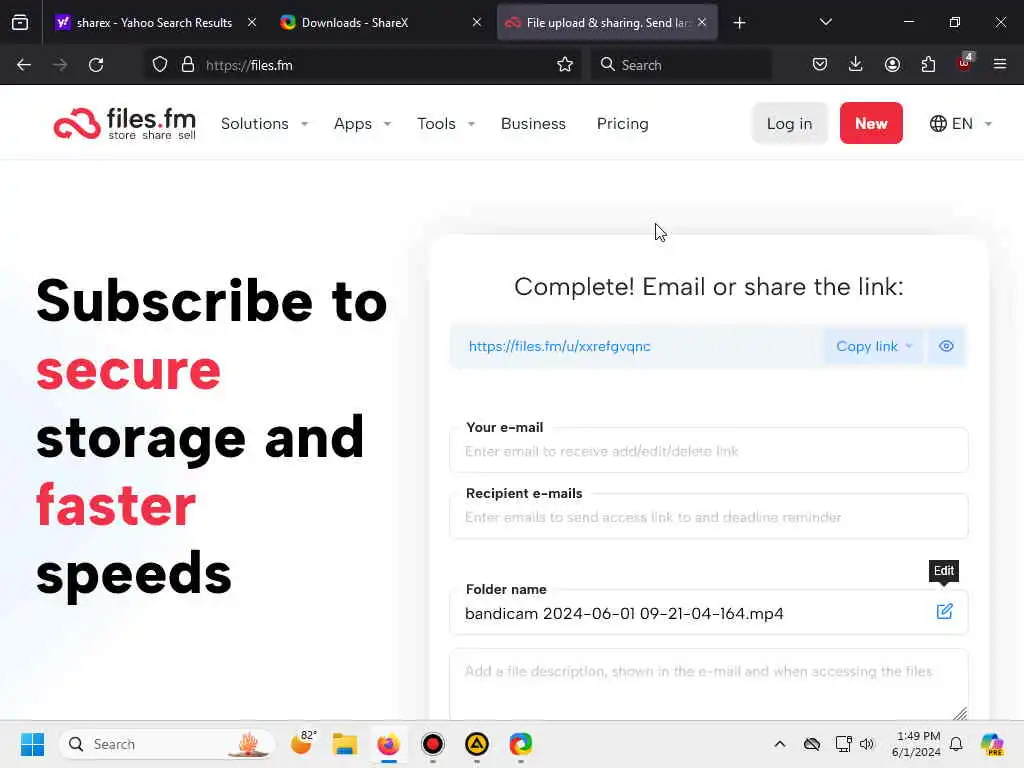Viewport: 1024px width, 768px height.
Task: Open a new tab with the plus button
Action: (x=739, y=23)
